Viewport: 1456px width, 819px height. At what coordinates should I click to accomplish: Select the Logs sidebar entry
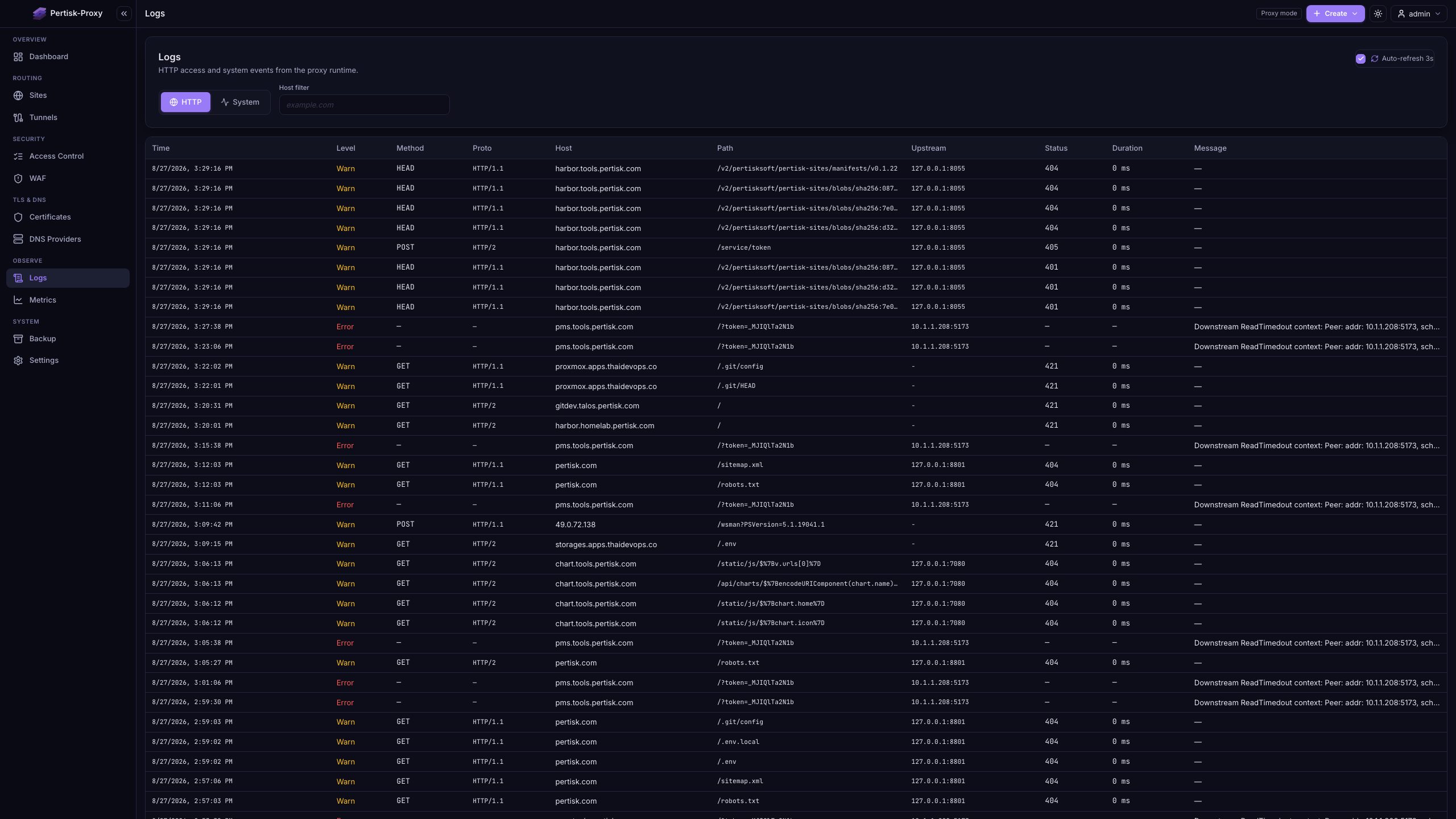pos(68,278)
